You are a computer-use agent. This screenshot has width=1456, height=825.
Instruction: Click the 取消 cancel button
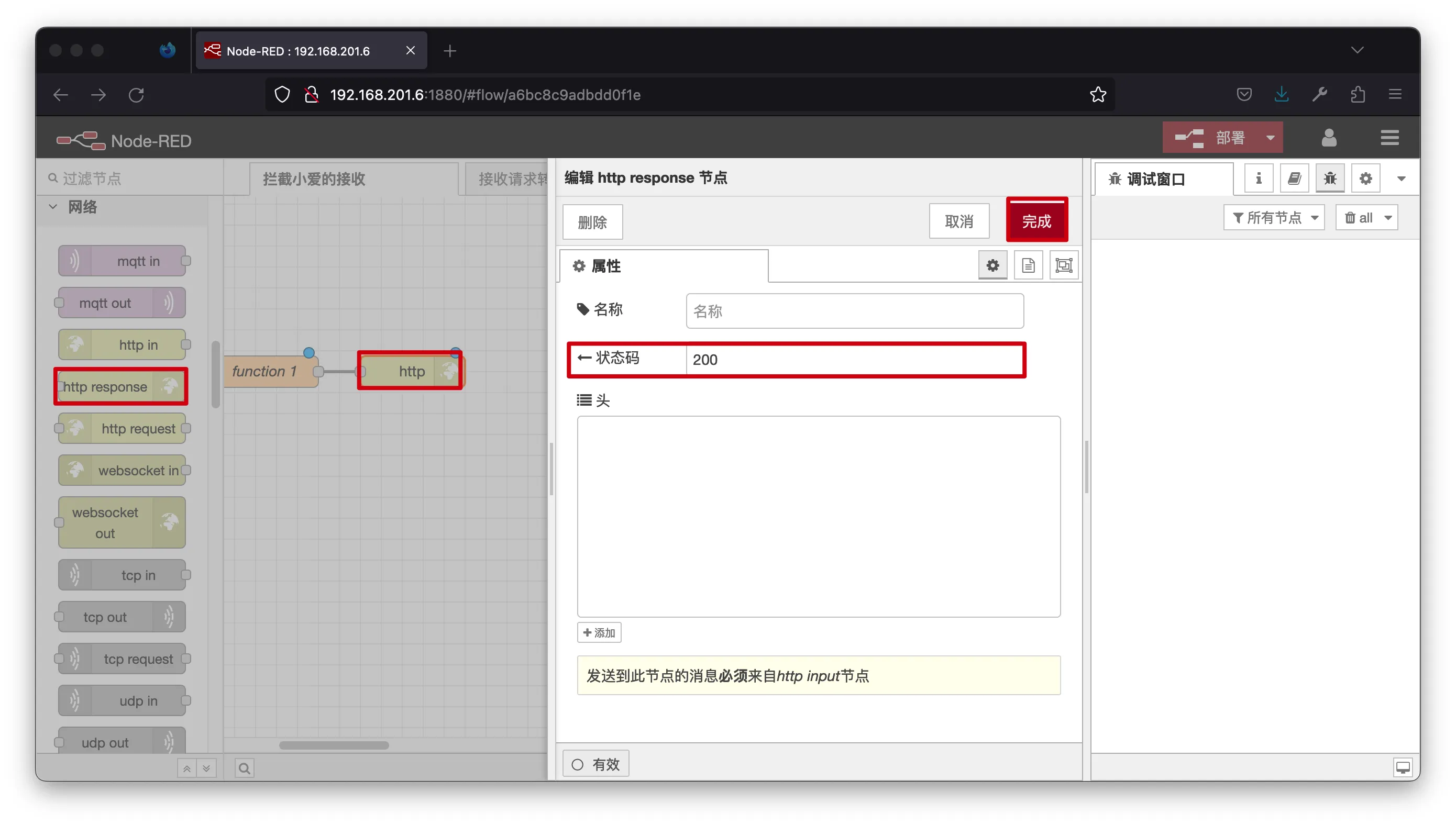pos(958,221)
